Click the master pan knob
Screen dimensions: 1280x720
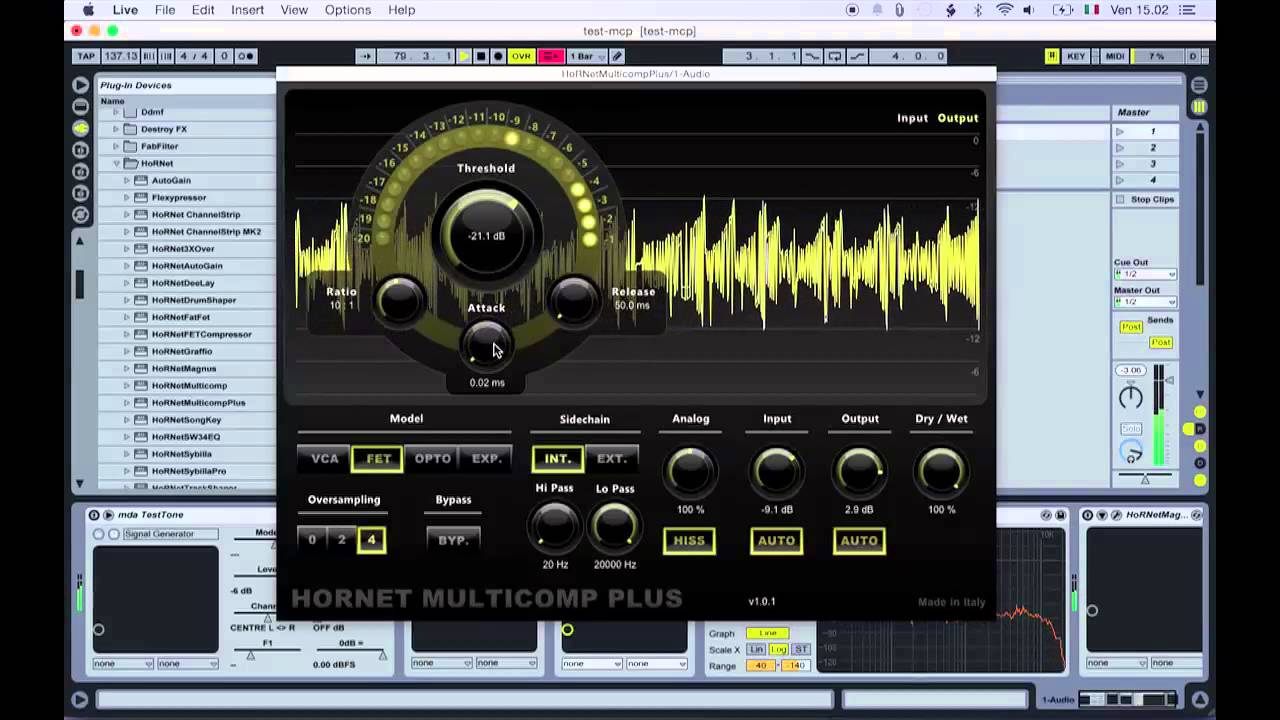[x=1130, y=397]
